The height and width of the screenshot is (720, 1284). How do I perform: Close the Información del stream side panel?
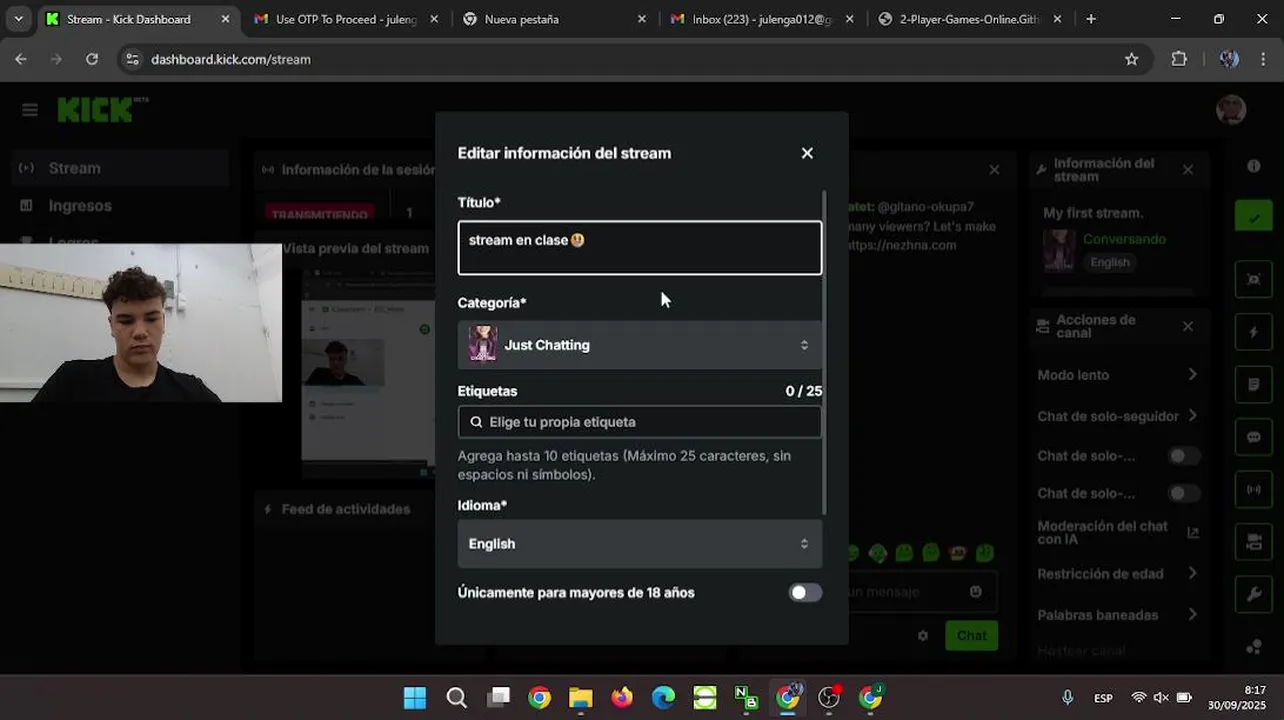[1188, 170]
